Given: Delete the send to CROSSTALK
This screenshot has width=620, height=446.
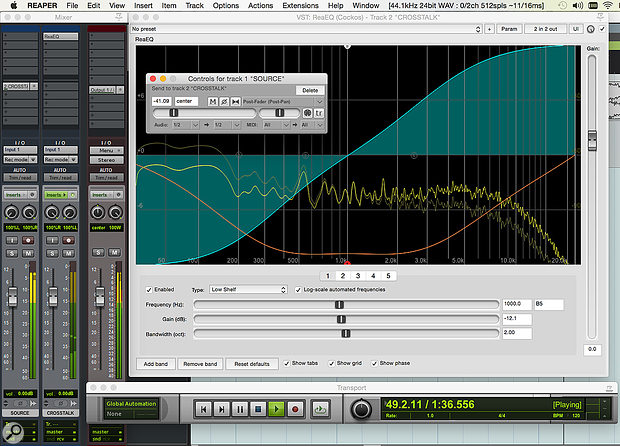Looking at the screenshot, I should click(x=310, y=91).
